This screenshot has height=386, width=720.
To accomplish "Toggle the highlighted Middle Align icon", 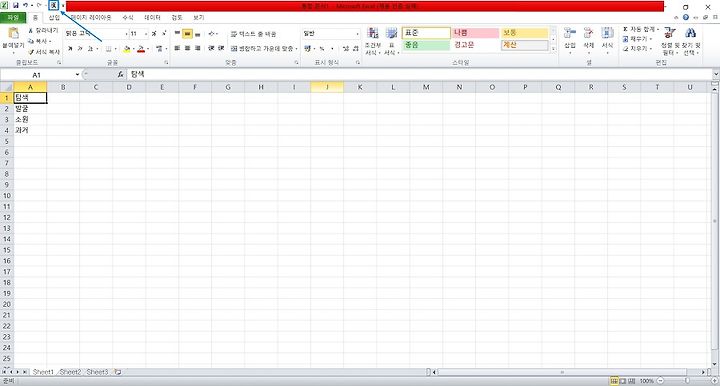I will (x=187, y=34).
